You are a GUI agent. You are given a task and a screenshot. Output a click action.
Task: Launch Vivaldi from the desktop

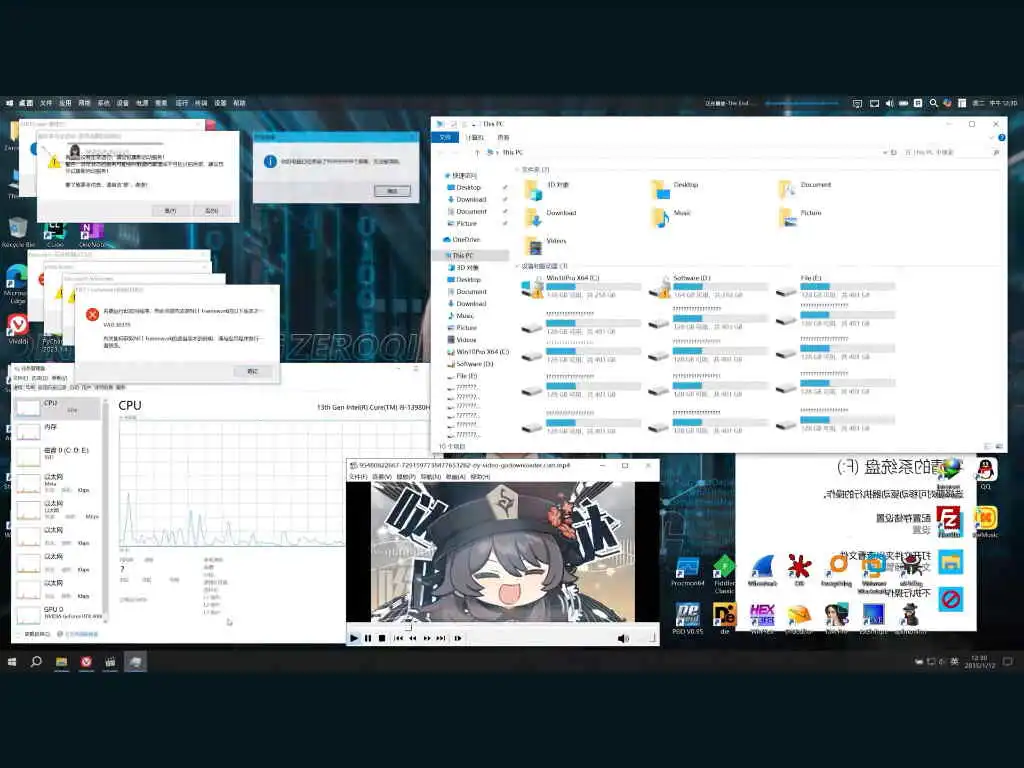click(x=18, y=328)
